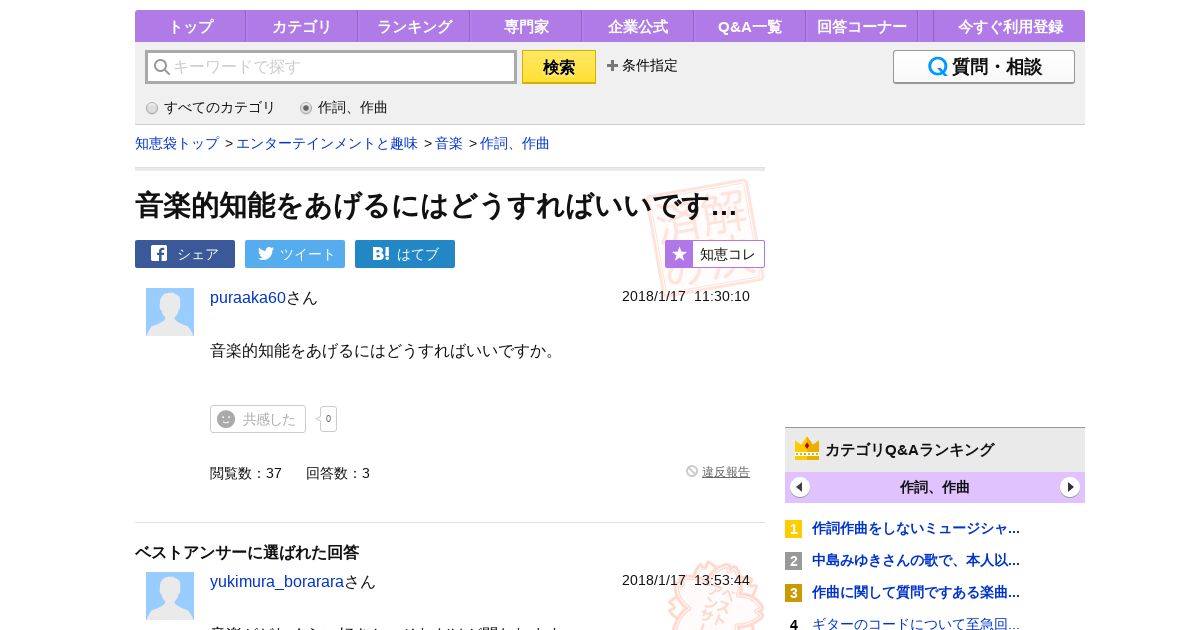Open エンターテインメントと趣味 breadcrumb link

pos(327,143)
